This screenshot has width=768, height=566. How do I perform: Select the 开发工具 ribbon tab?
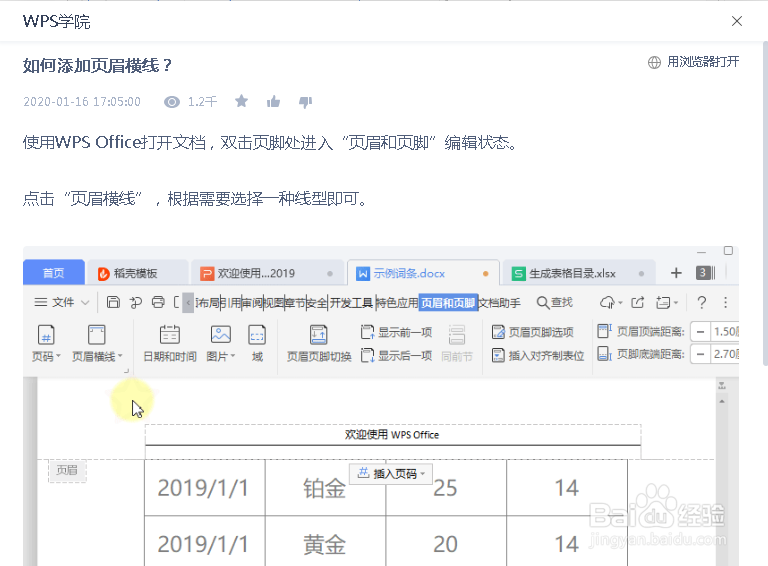[x=352, y=303]
